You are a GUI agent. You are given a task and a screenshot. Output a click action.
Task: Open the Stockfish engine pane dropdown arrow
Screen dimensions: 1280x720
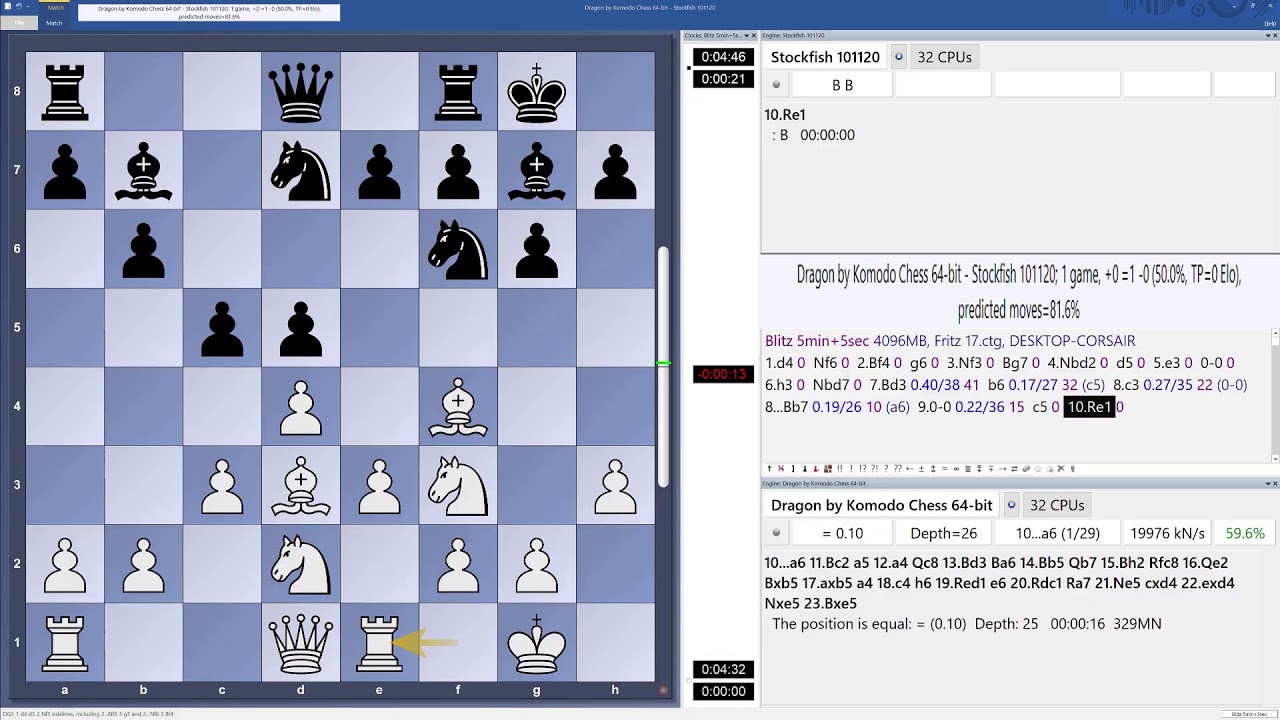(x=1268, y=36)
